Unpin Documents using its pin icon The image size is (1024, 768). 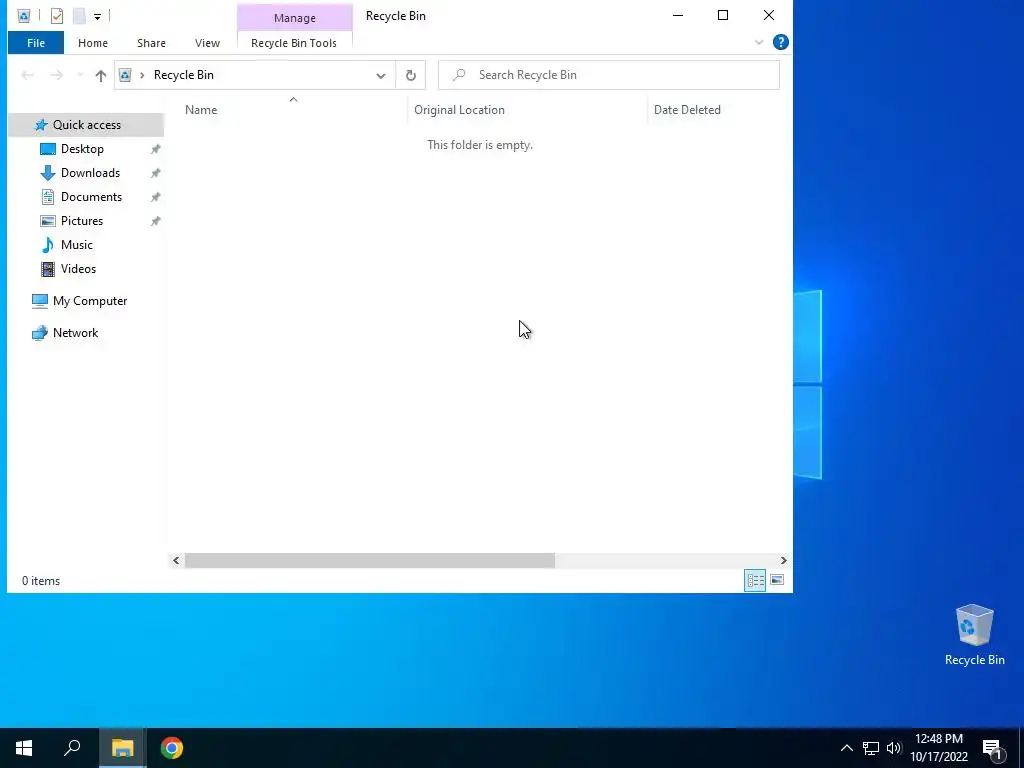[155, 197]
